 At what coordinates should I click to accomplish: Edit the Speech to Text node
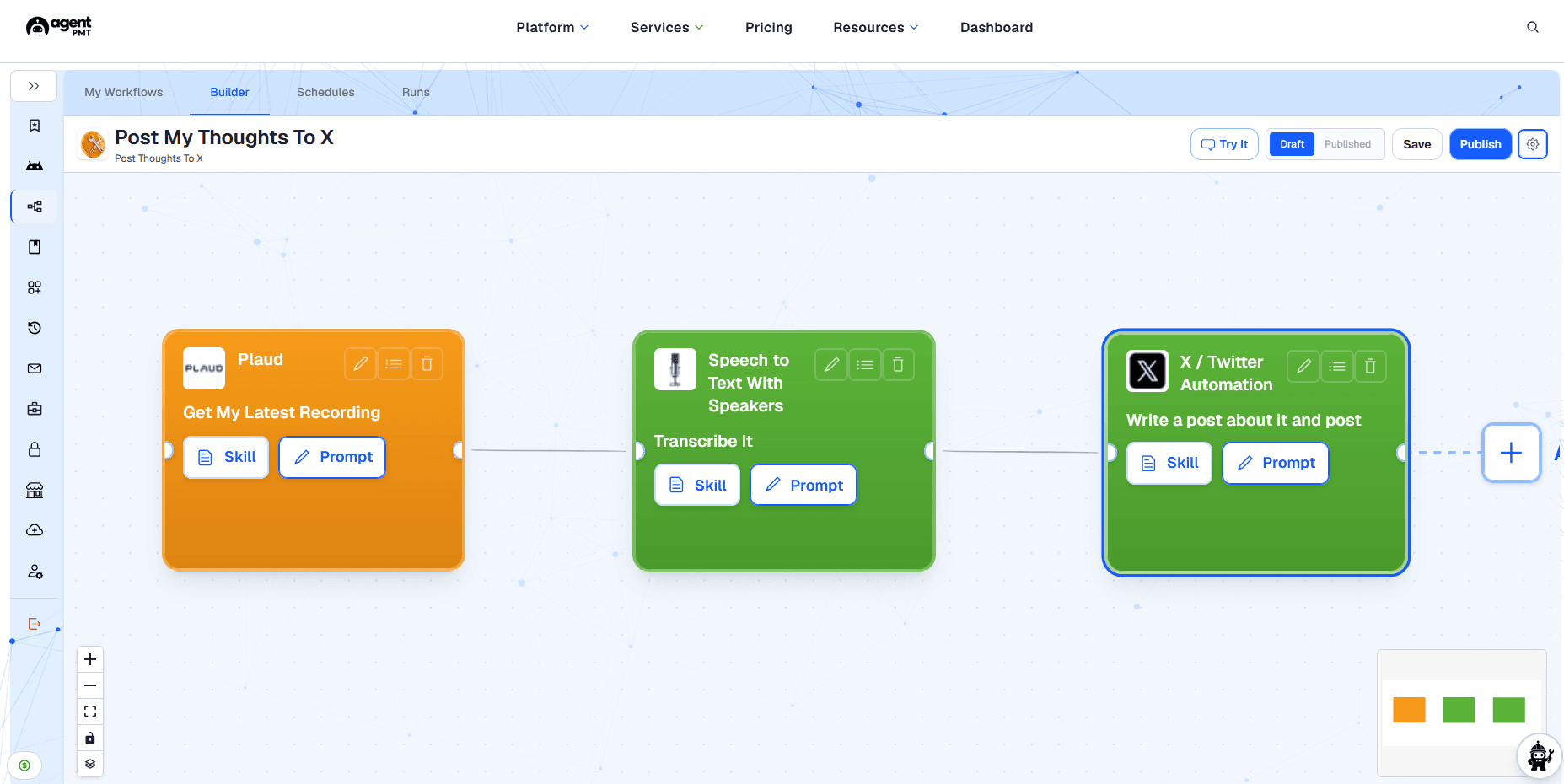[x=831, y=365]
